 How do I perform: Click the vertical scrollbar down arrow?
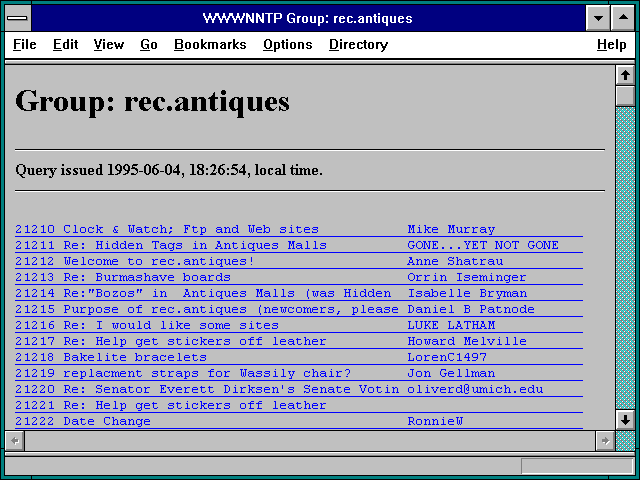click(x=625, y=419)
